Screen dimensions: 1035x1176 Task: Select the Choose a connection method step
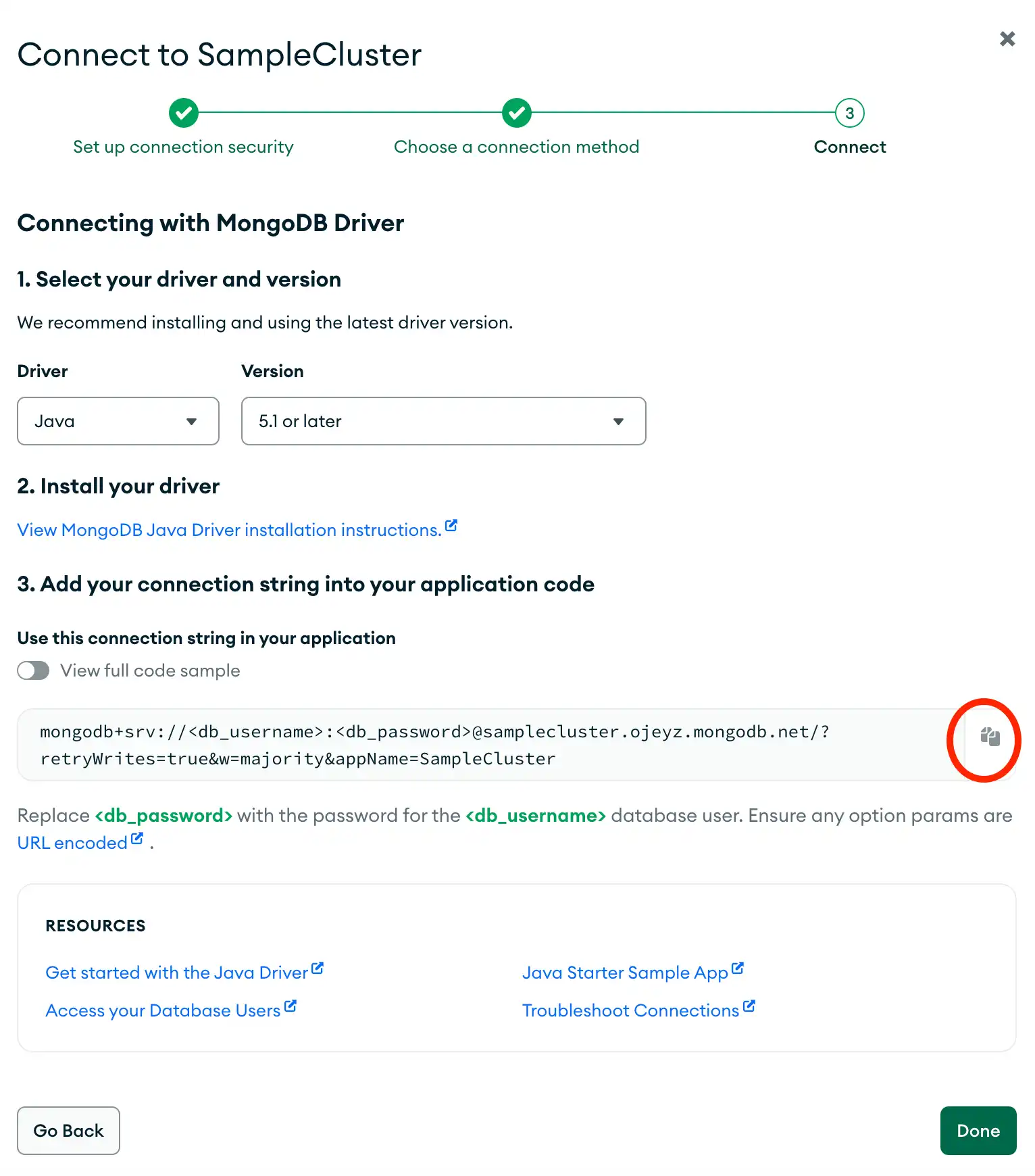pos(516,147)
